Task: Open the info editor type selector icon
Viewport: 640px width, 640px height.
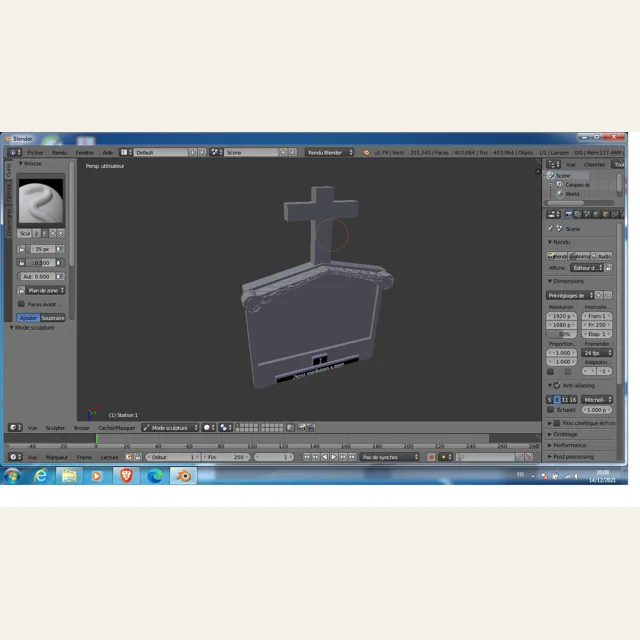Action: (x=13, y=152)
